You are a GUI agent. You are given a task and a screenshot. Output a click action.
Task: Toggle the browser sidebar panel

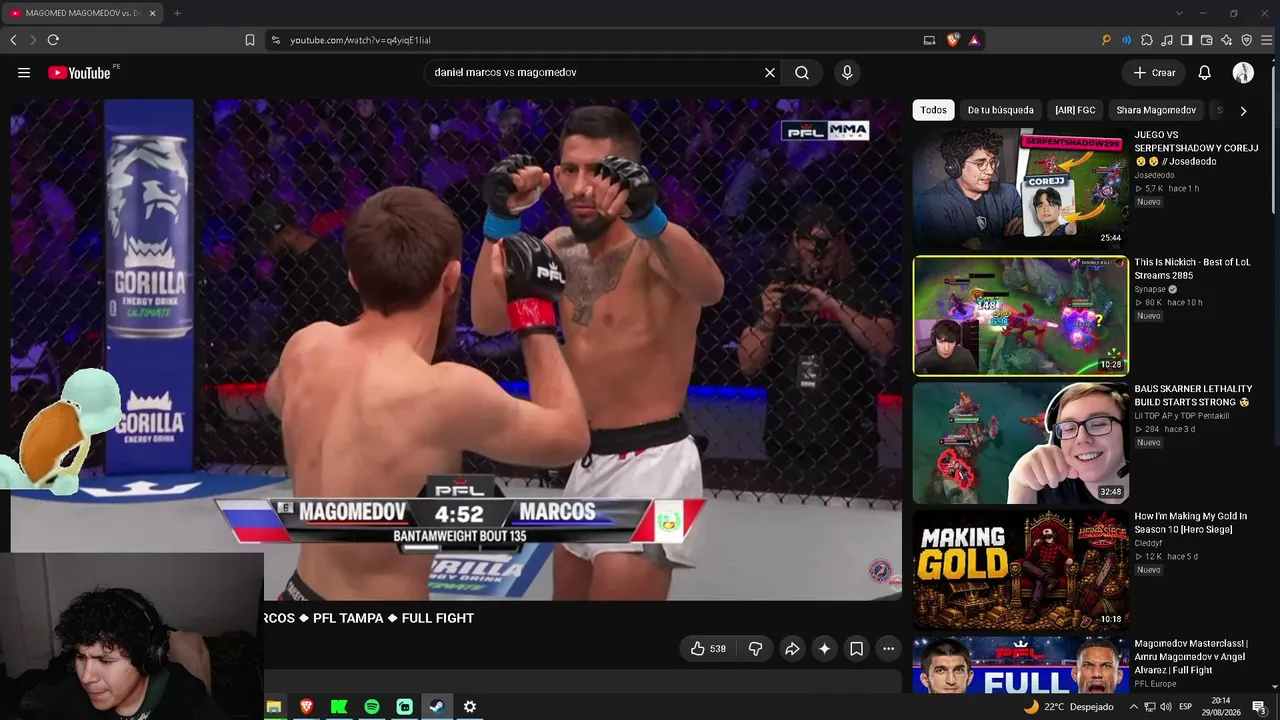tap(1187, 40)
